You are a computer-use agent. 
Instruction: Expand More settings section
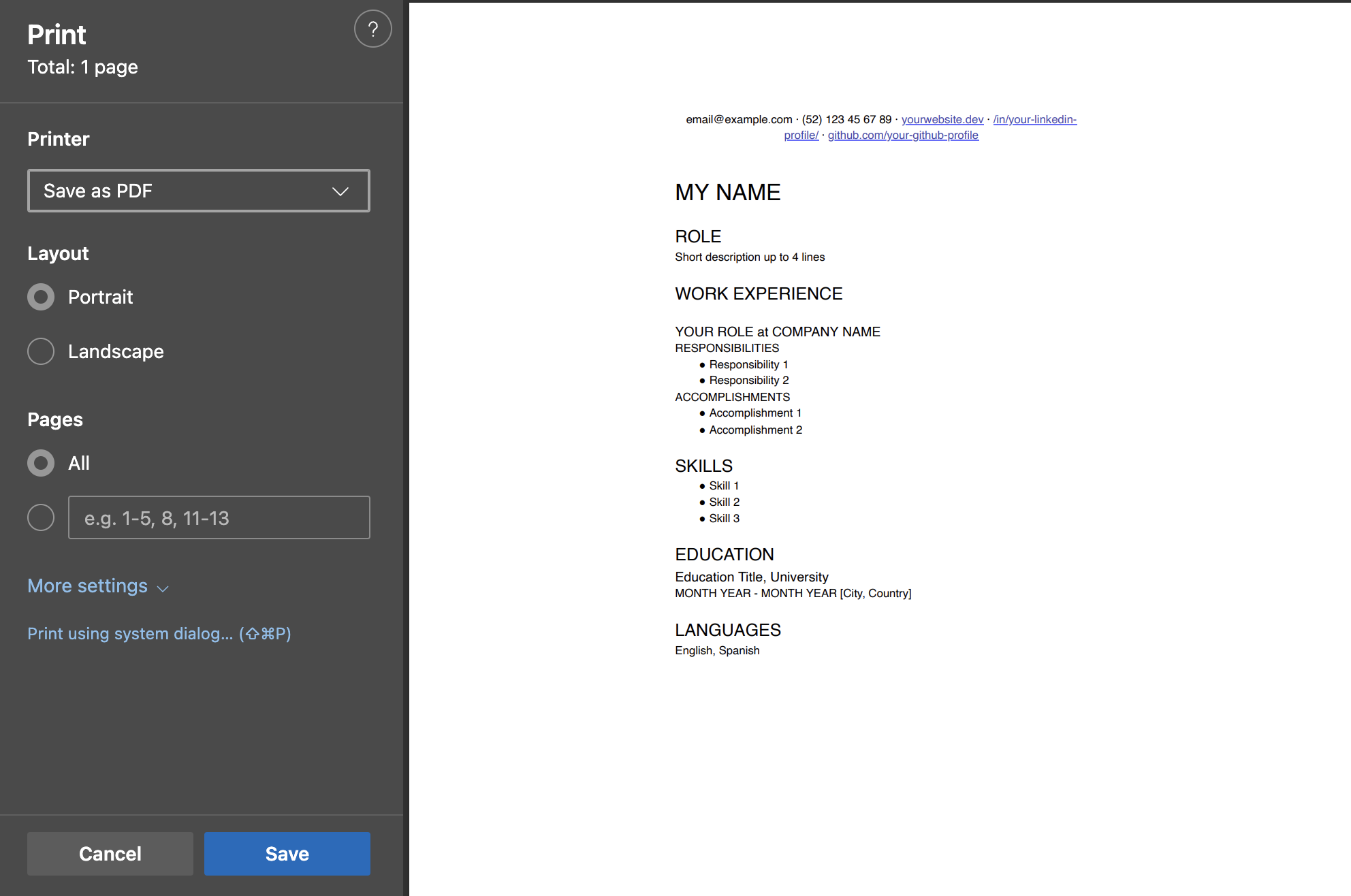coord(88,586)
